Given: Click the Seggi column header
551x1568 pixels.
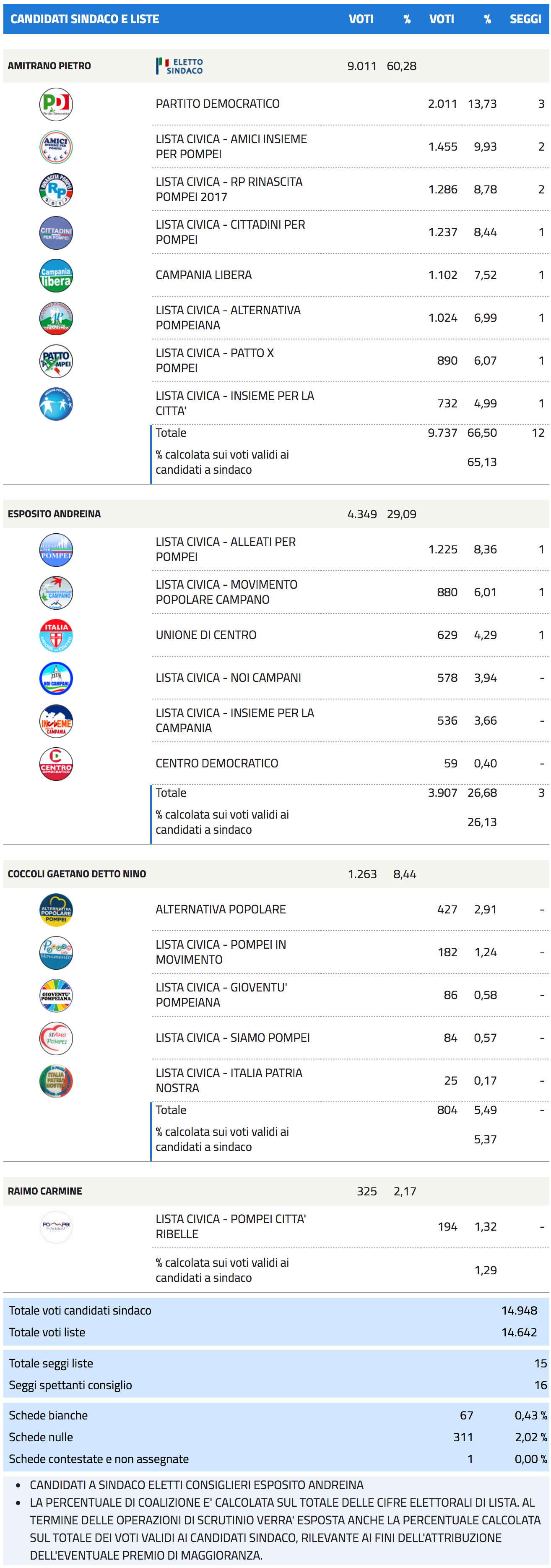Looking at the screenshot, I should point(525,19).
